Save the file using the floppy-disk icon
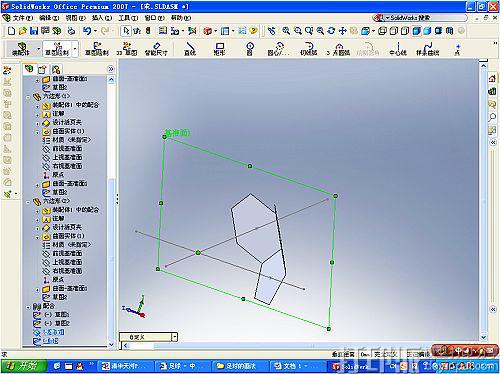This screenshot has width=500, height=374. click(34, 31)
